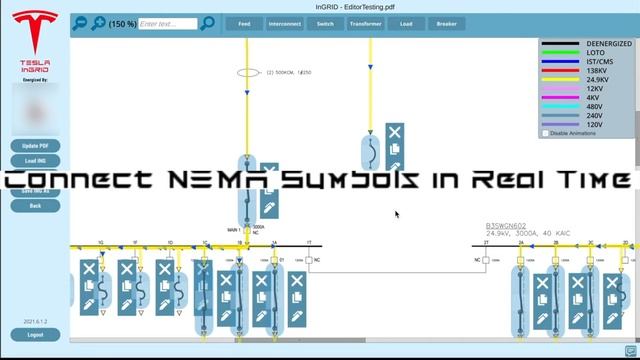Choose the Load toolbar button
Screen dimensions: 640x360
point(406,24)
